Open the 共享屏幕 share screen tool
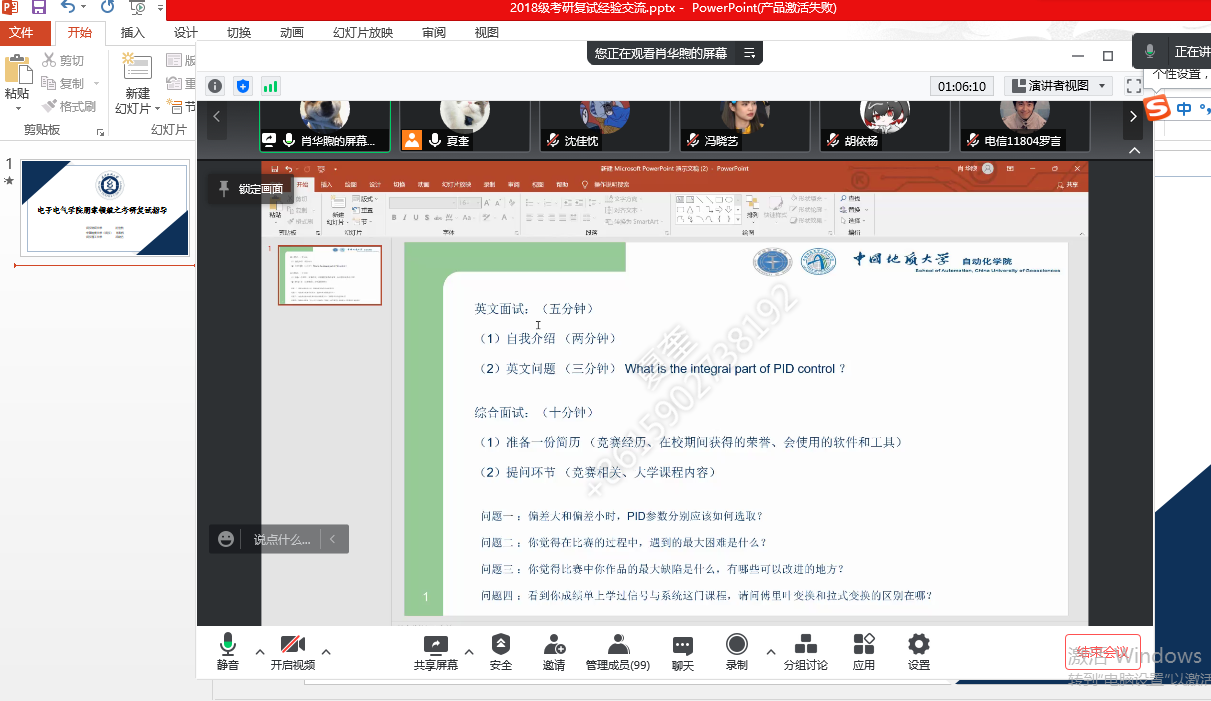The image size is (1211, 701). (436, 652)
